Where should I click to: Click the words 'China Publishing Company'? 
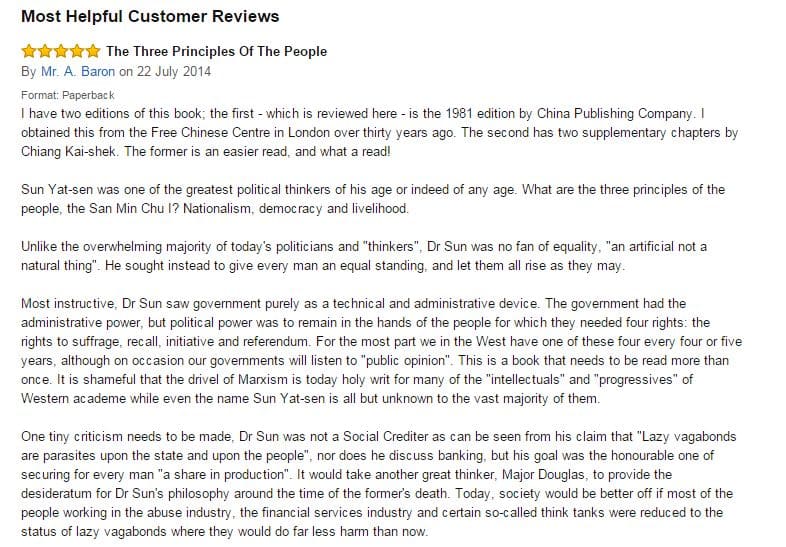[x=615, y=114]
